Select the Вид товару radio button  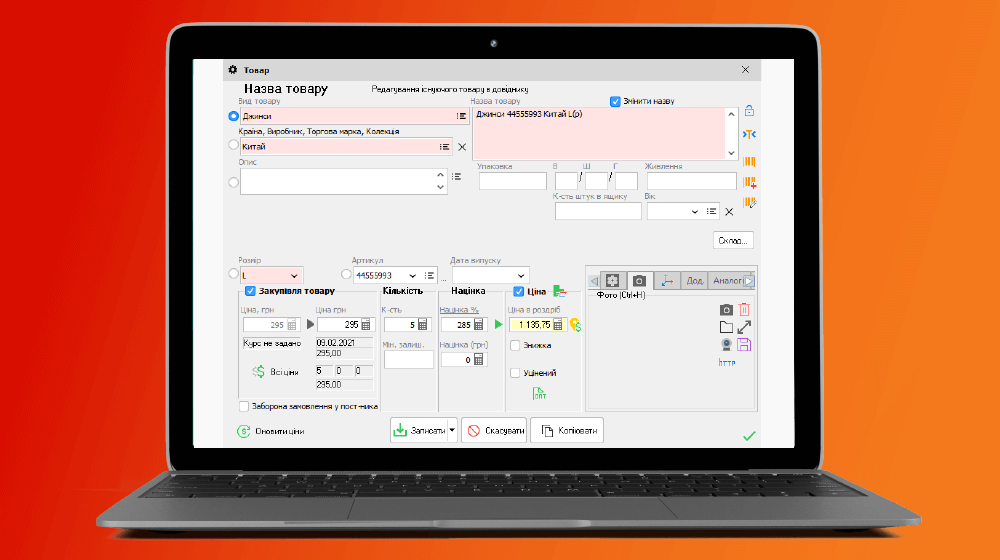coord(234,116)
